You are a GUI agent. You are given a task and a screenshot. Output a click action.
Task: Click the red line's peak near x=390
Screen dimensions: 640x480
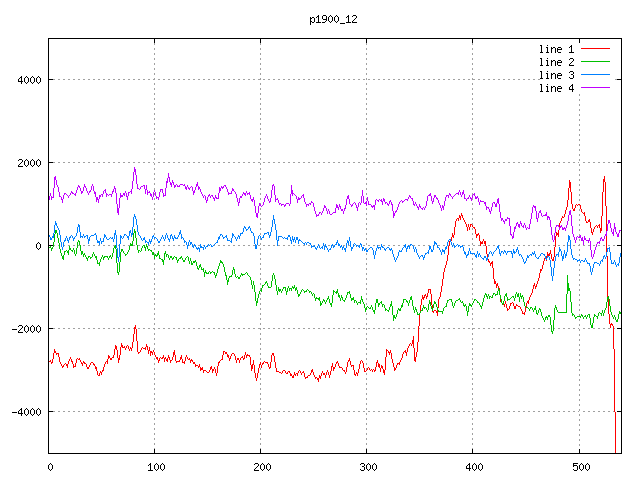point(461,215)
